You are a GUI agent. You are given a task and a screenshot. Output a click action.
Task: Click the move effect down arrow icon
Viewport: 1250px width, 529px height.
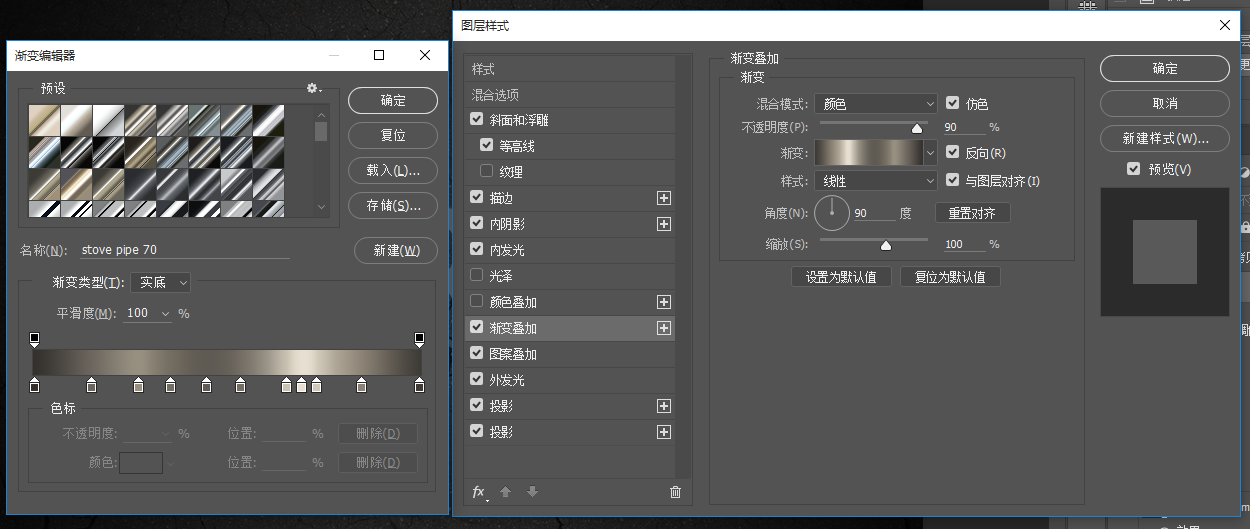pyautogui.click(x=533, y=492)
